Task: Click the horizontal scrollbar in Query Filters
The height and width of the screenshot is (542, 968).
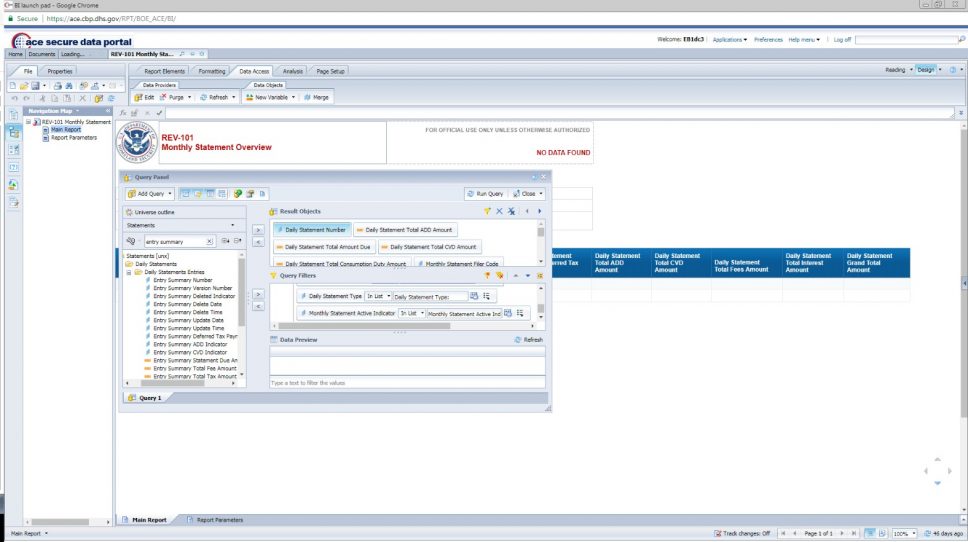Action: coord(364,326)
